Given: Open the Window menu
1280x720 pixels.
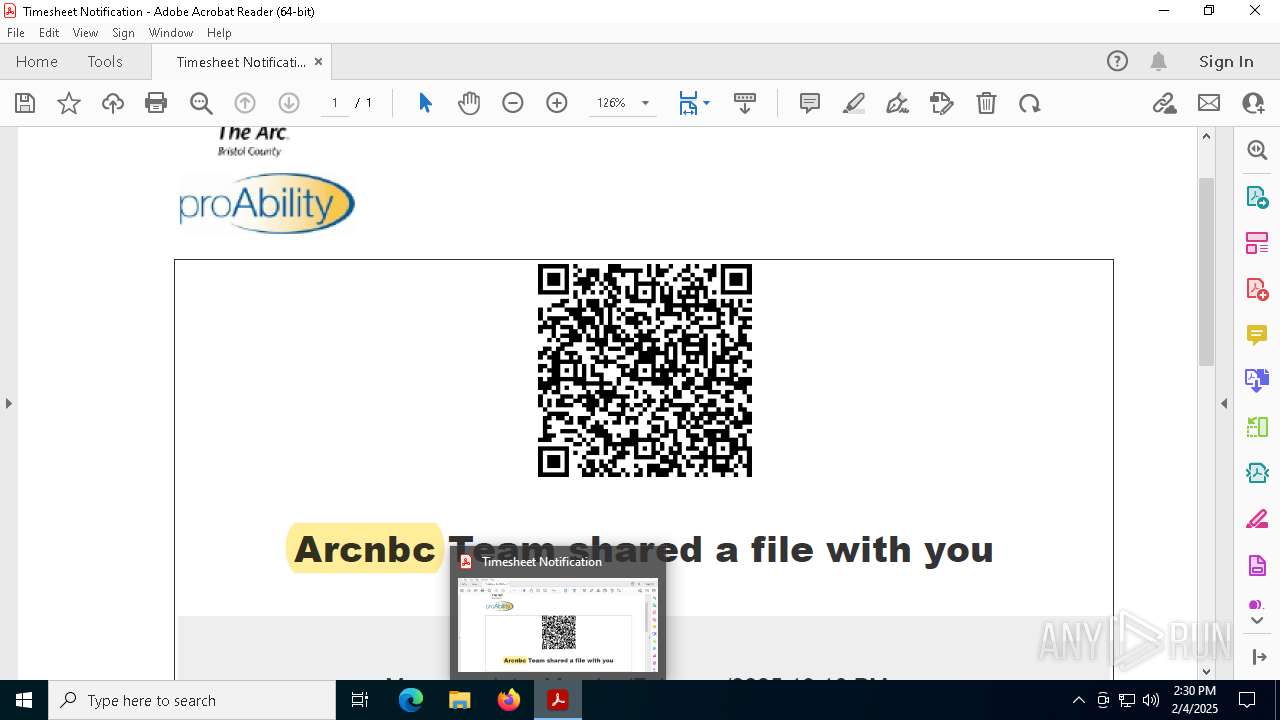Looking at the screenshot, I should pos(171,33).
